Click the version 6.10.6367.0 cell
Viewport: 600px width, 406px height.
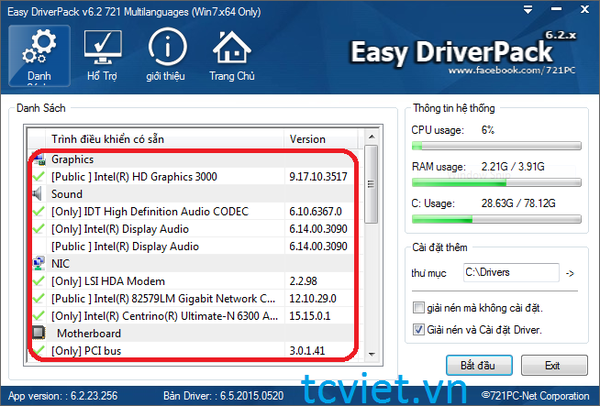(318, 212)
